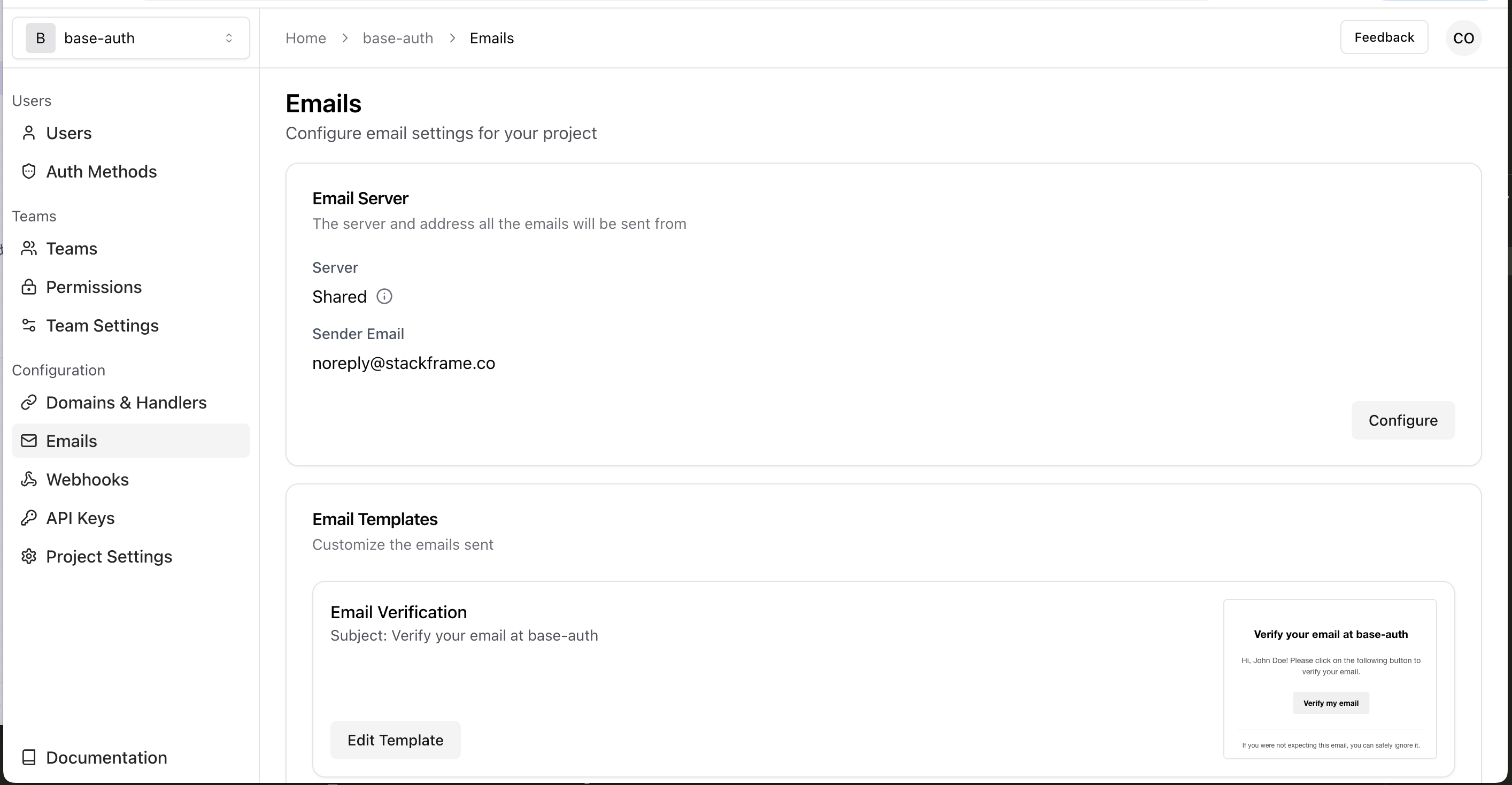Show info about the Shared server
Image resolution: width=1512 pixels, height=785 pixels.
click(x=384, y=296)
